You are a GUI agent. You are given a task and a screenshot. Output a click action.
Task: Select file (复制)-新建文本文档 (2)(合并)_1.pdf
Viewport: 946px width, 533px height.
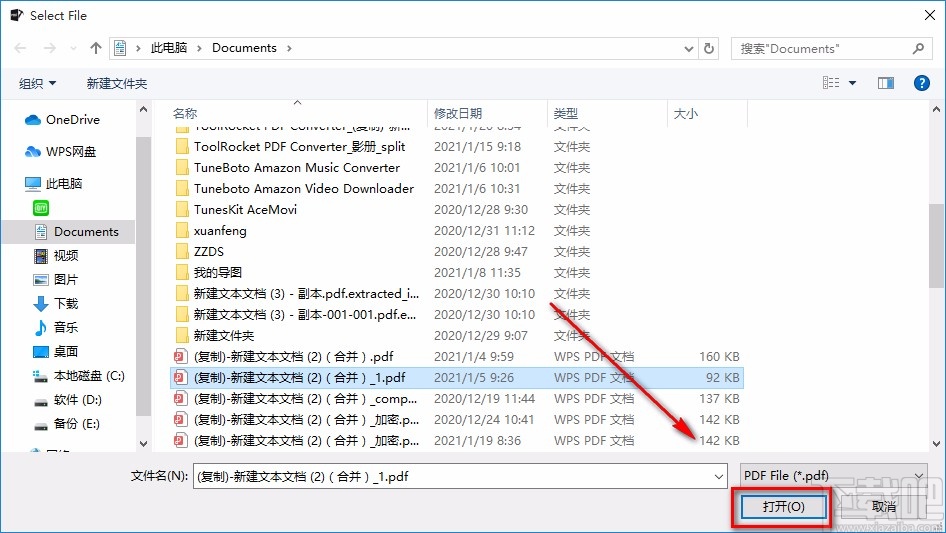[457, 378]
